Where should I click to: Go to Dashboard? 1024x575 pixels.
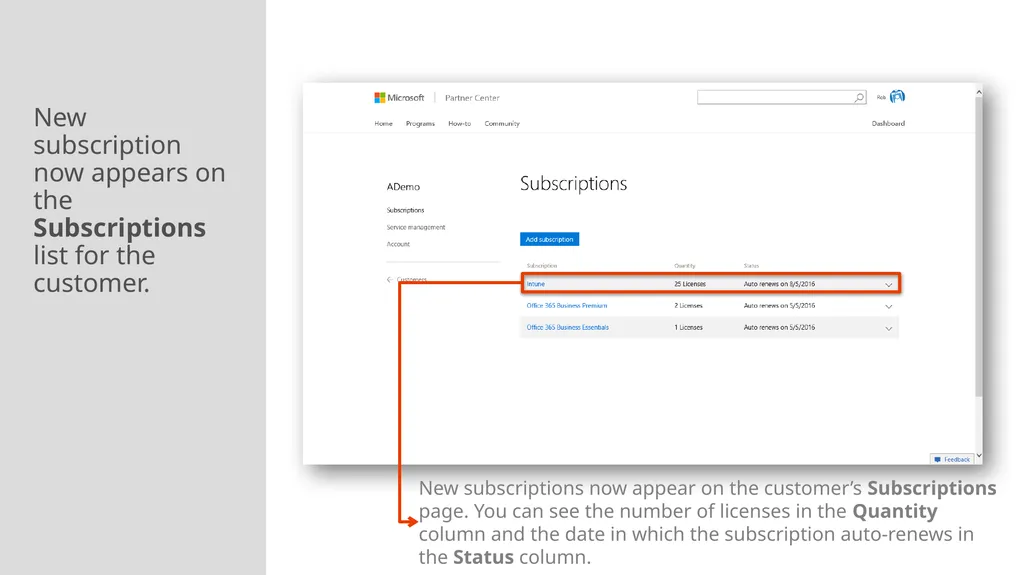click(x=888, y=123)
